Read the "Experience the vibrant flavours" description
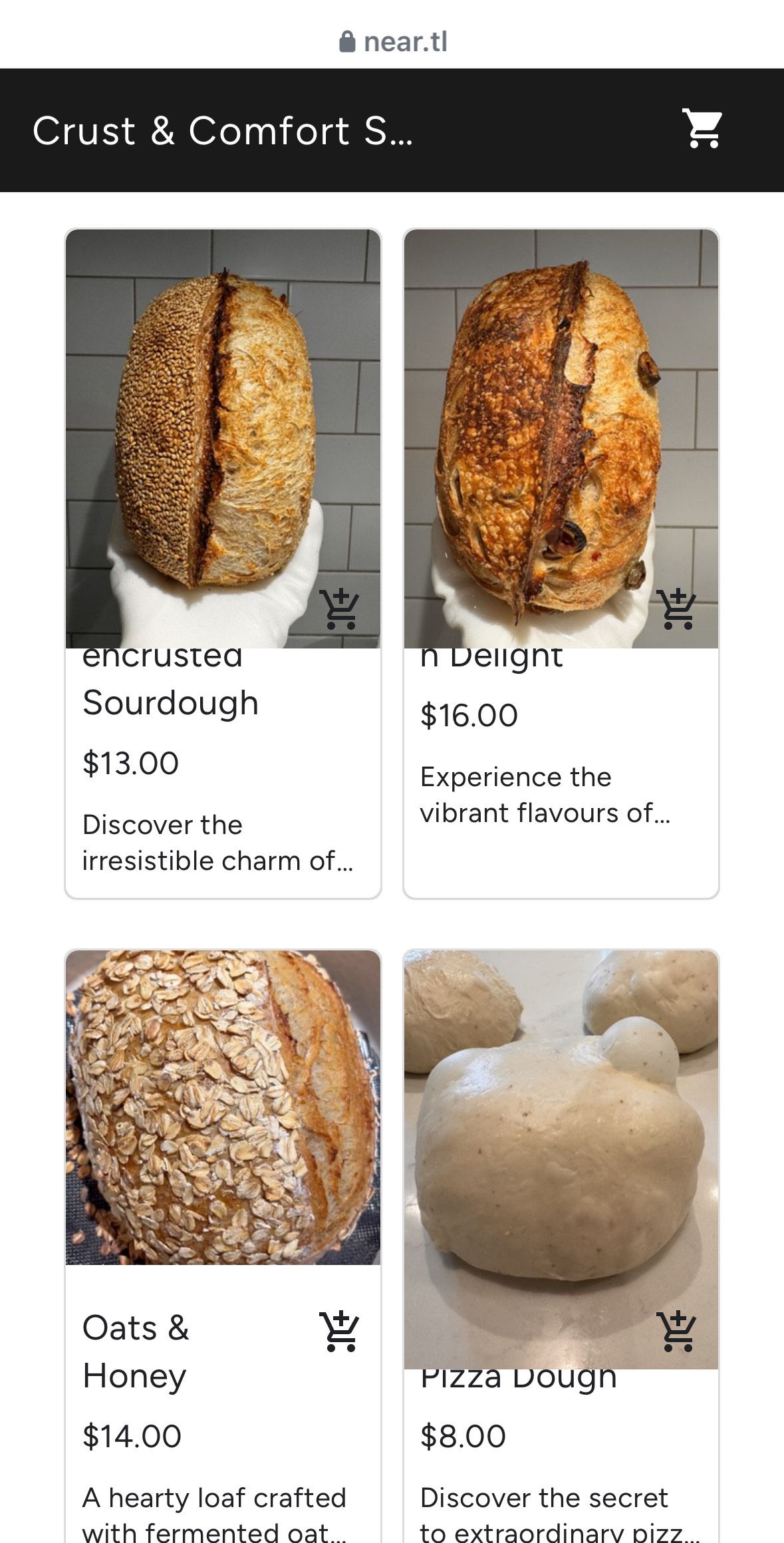Image resolution: width=784 pixels, height=1543 pixels. click(545, 795)
